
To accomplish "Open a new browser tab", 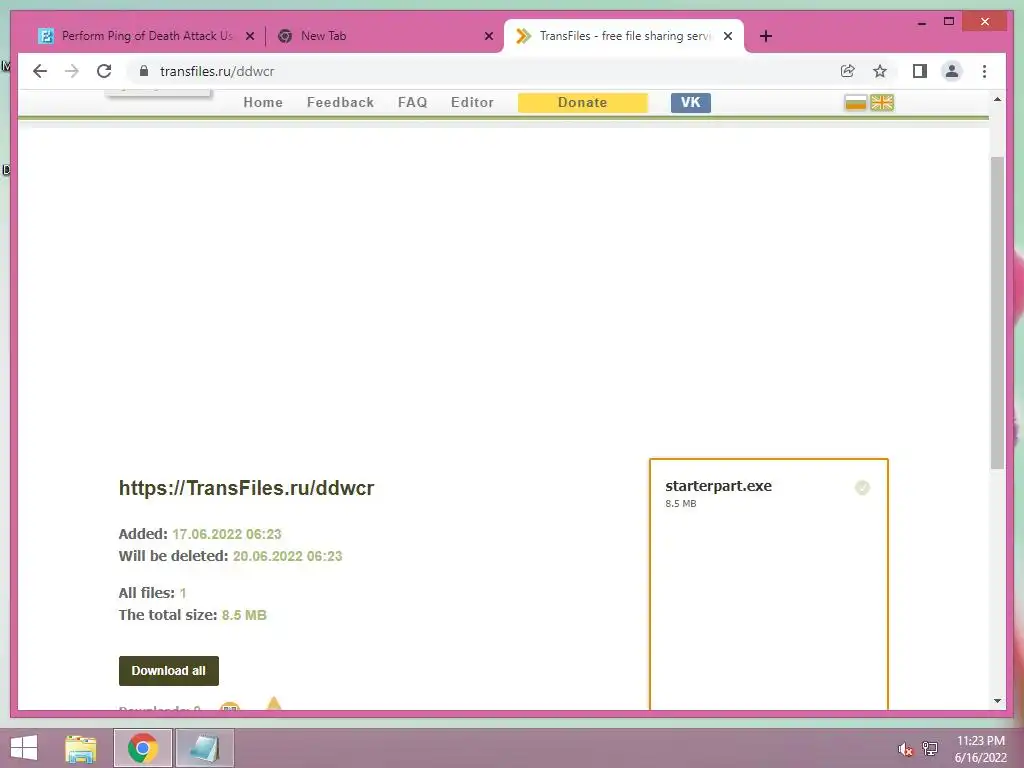I will point(766,36).
